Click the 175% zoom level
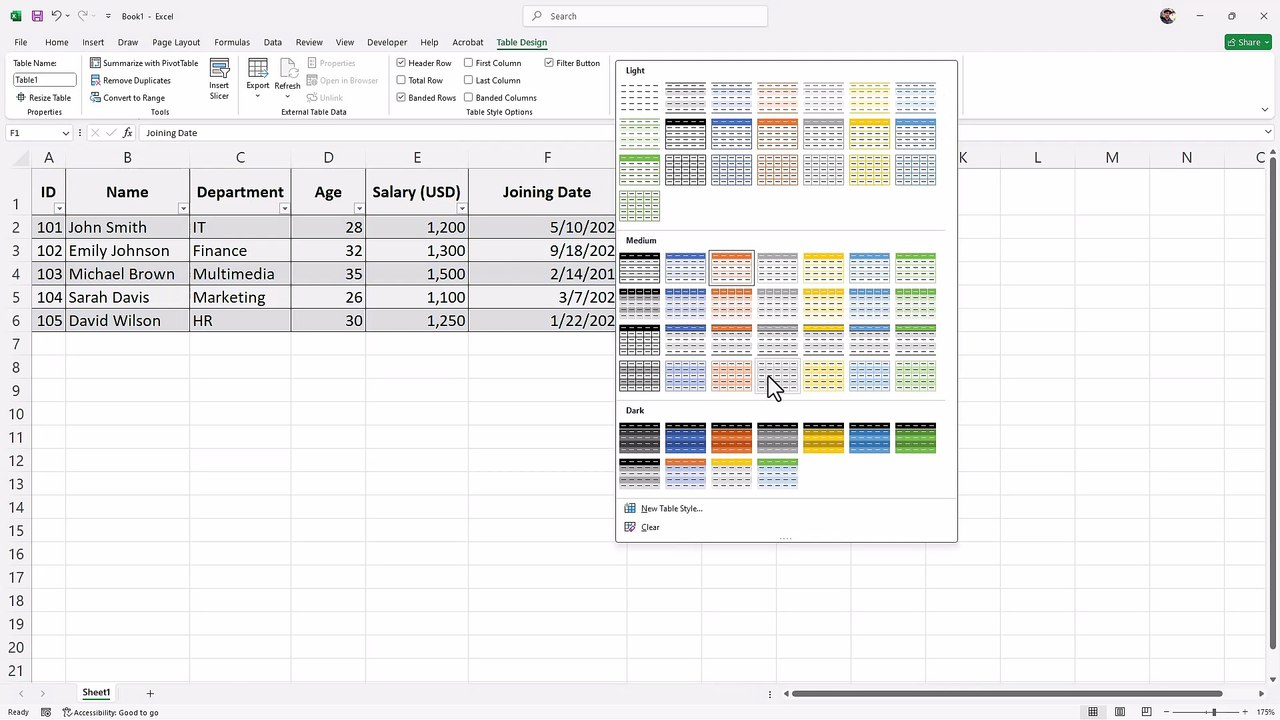 pyautogui.click(x=1267, y=712)
